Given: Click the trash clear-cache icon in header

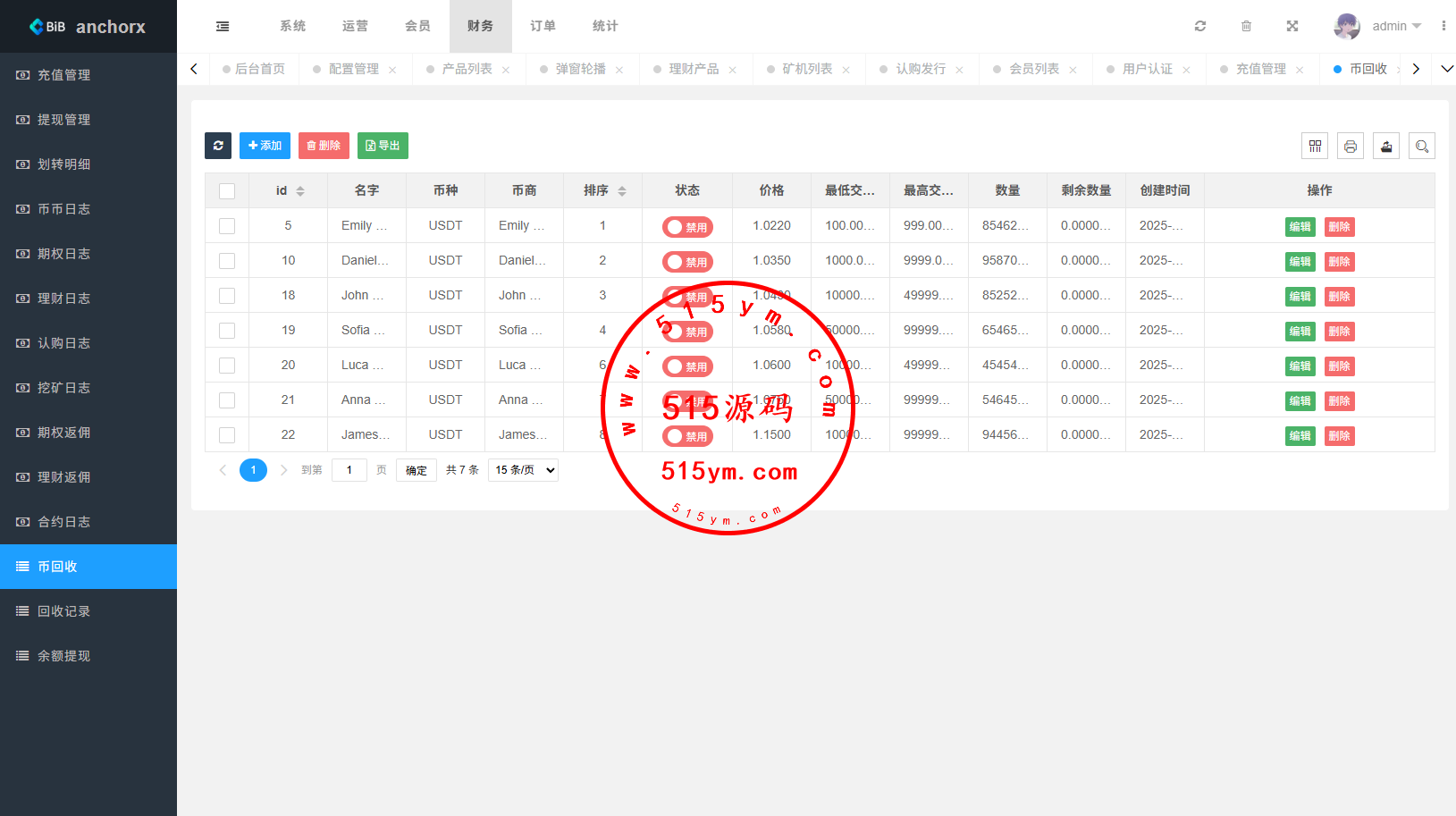Looking at the screenshot, I should (x=1246, y=27).
